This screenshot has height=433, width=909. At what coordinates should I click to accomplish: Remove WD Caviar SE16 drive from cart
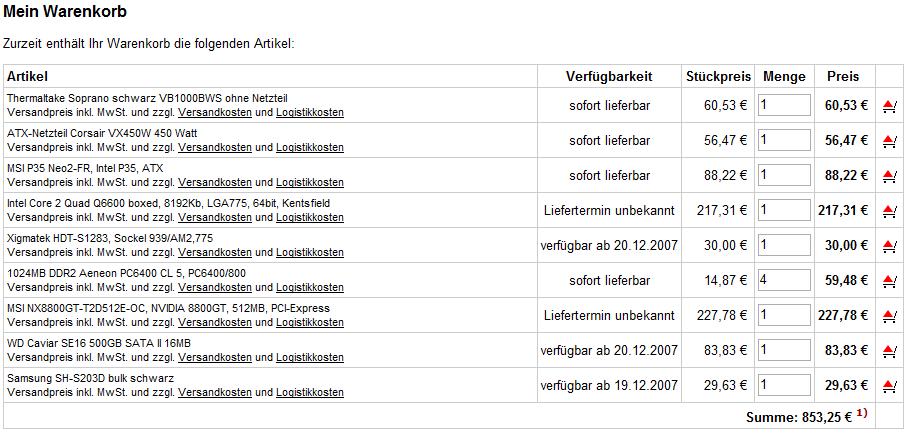pos(889,351)
